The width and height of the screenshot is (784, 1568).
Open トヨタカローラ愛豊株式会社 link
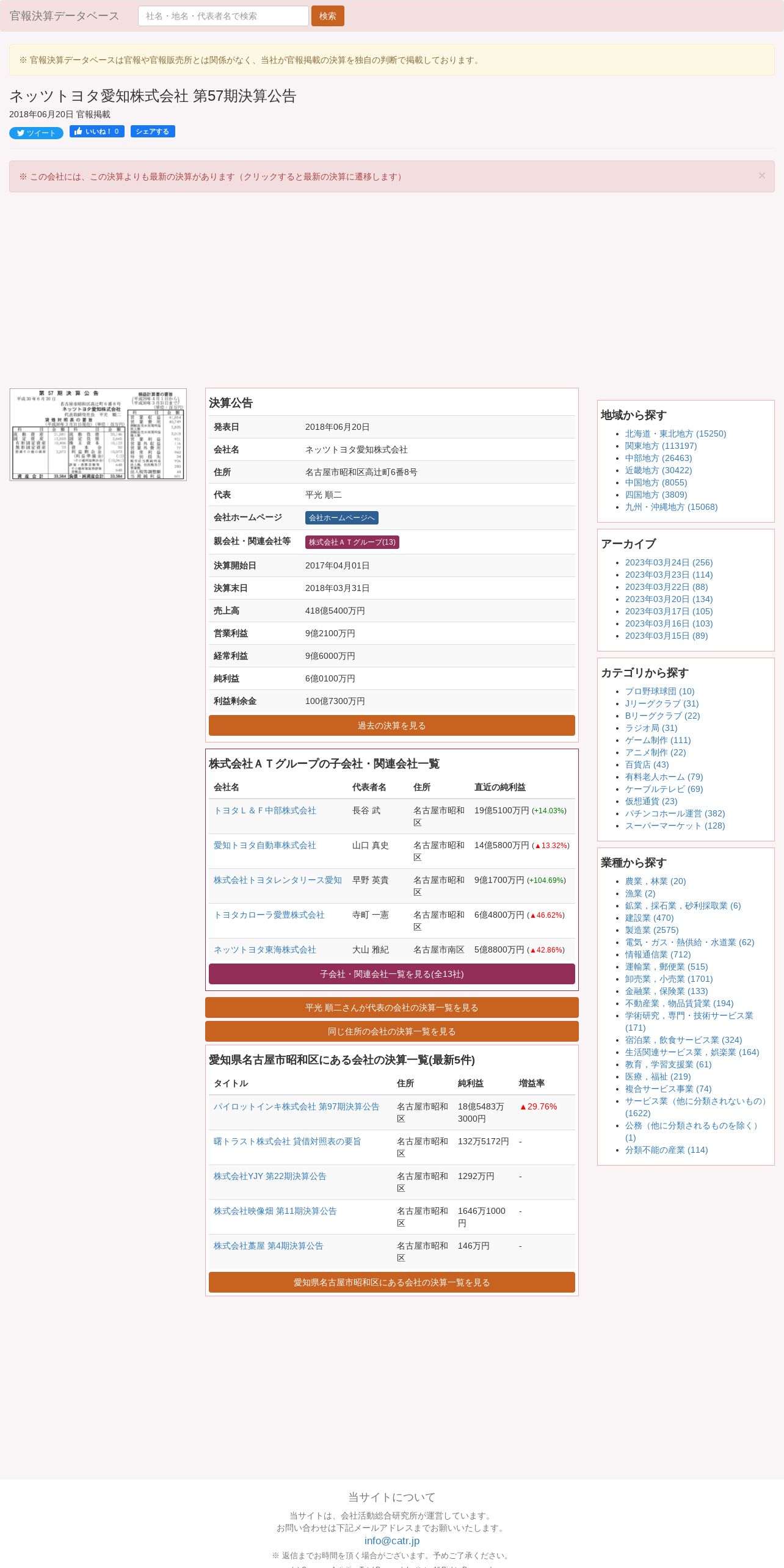coord(269,915)
